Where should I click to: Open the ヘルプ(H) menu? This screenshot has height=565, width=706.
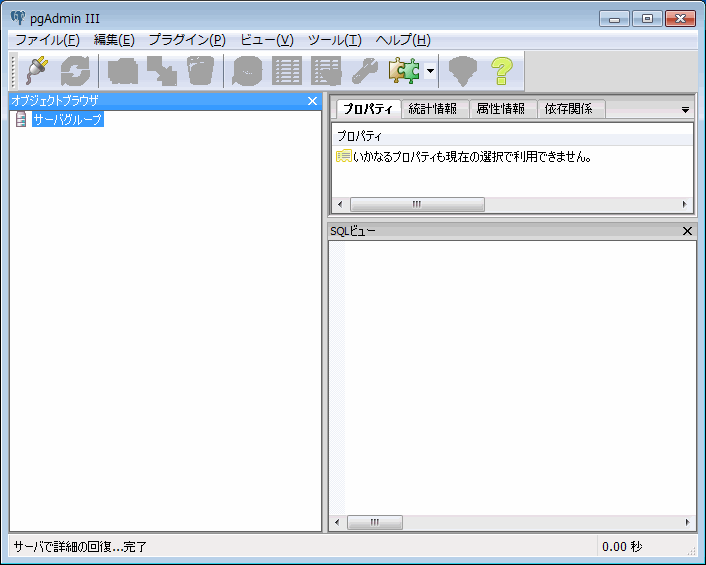[x=403, y=40]
